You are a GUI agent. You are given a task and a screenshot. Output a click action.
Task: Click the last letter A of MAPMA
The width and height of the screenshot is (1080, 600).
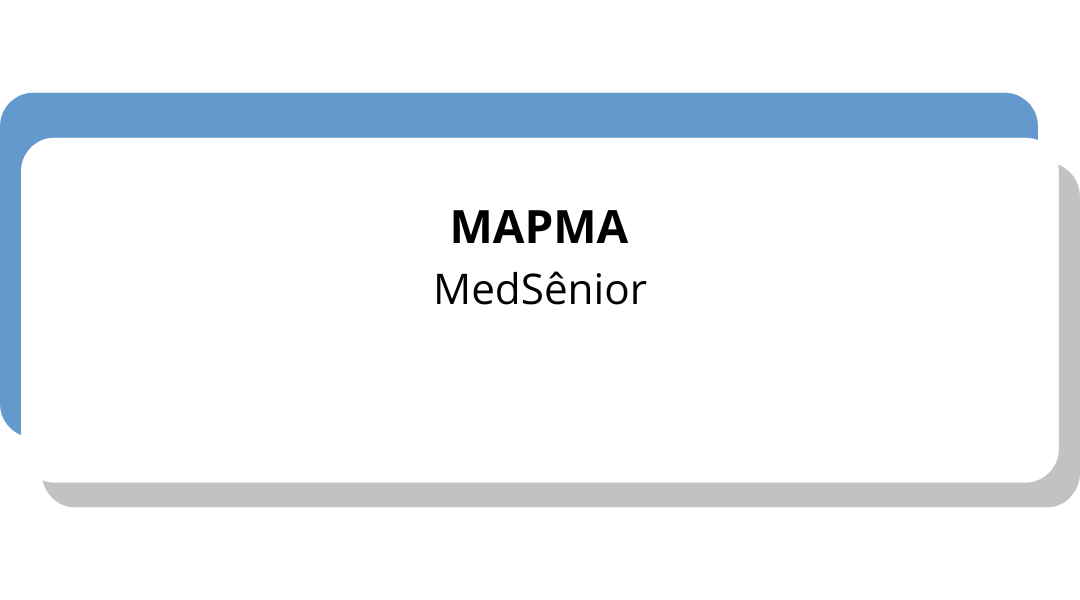click(x=612, y=228)
